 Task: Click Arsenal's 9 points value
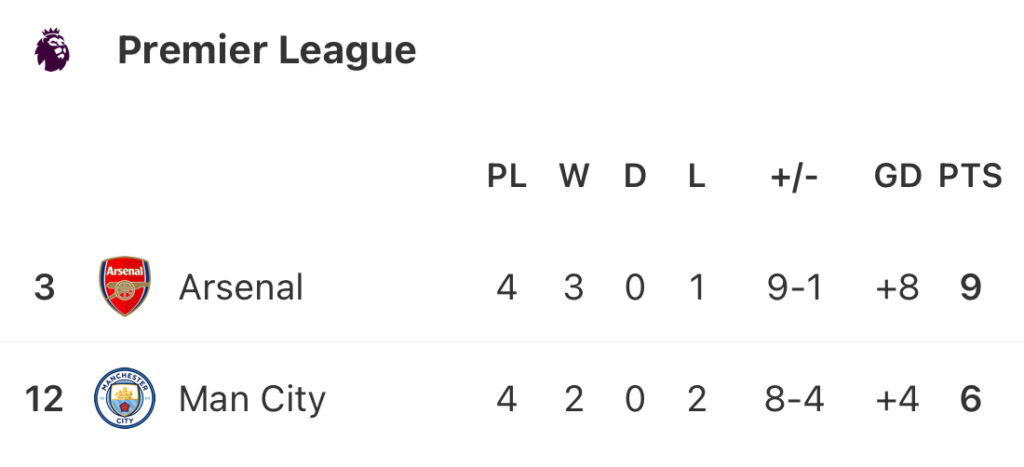[x=971, y=288]
